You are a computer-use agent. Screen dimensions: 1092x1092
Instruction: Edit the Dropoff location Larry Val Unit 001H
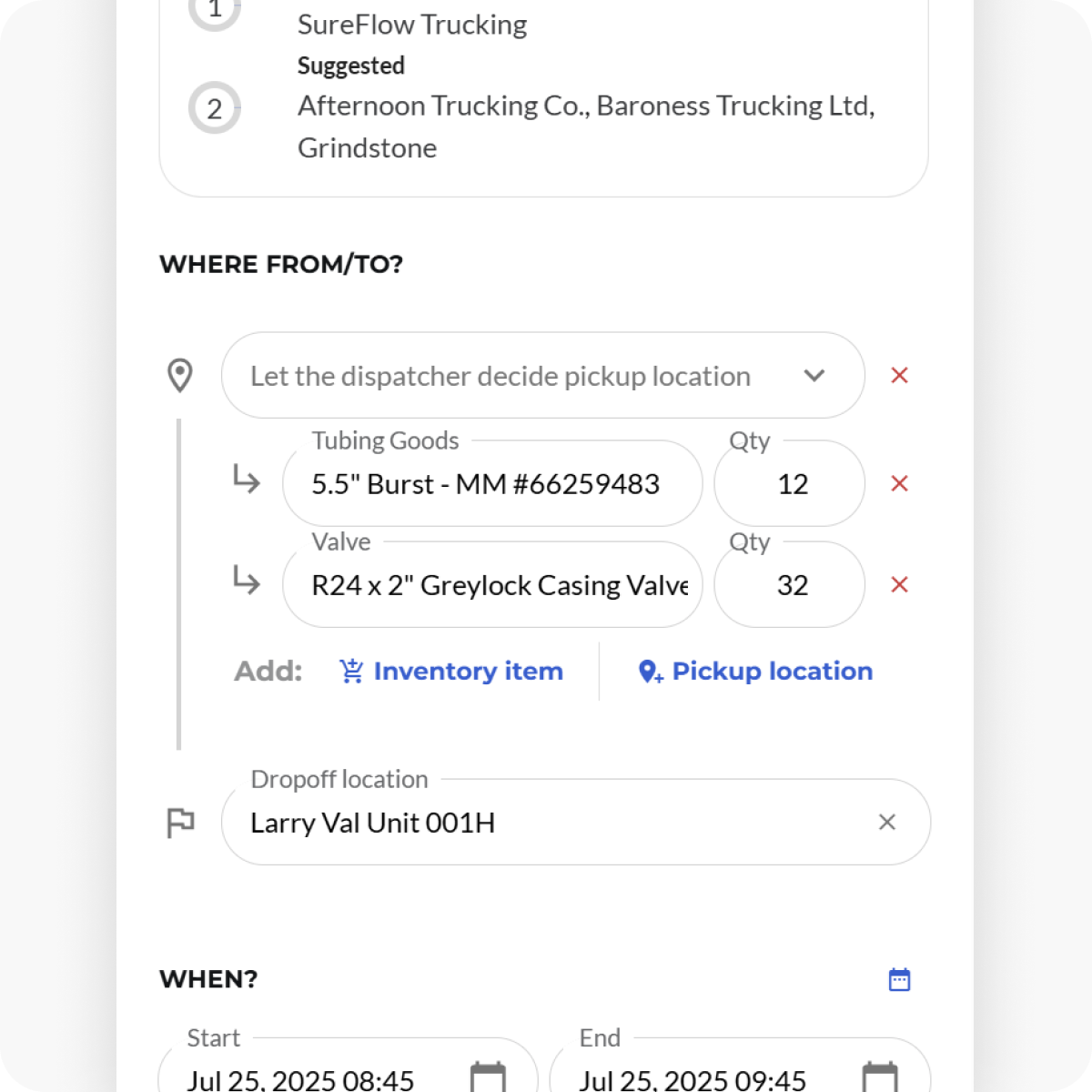click(x=576, y=822)
